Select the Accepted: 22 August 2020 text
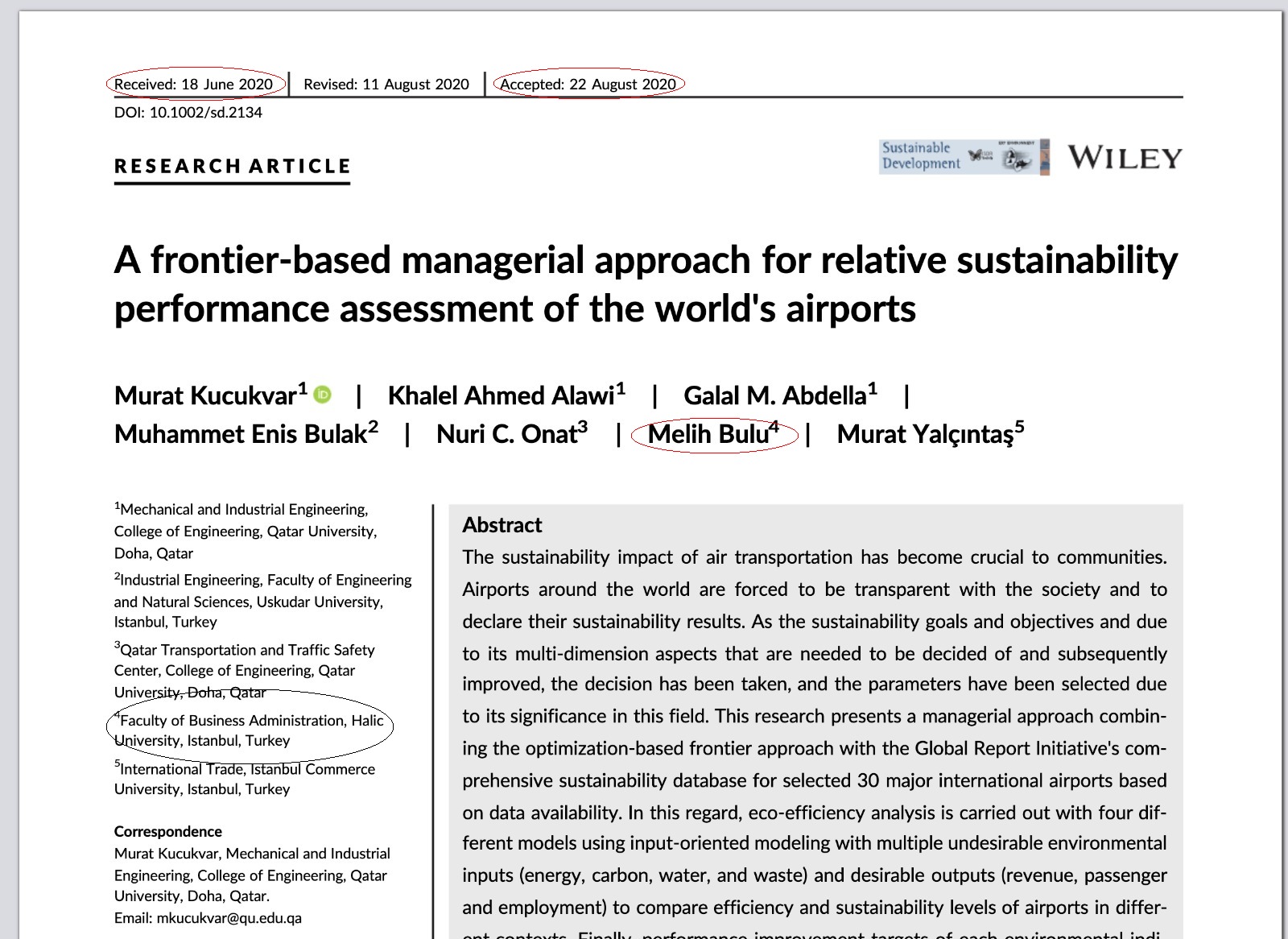Image resolution: width=1288 pixels, height=939 pixels. (588, 84)
